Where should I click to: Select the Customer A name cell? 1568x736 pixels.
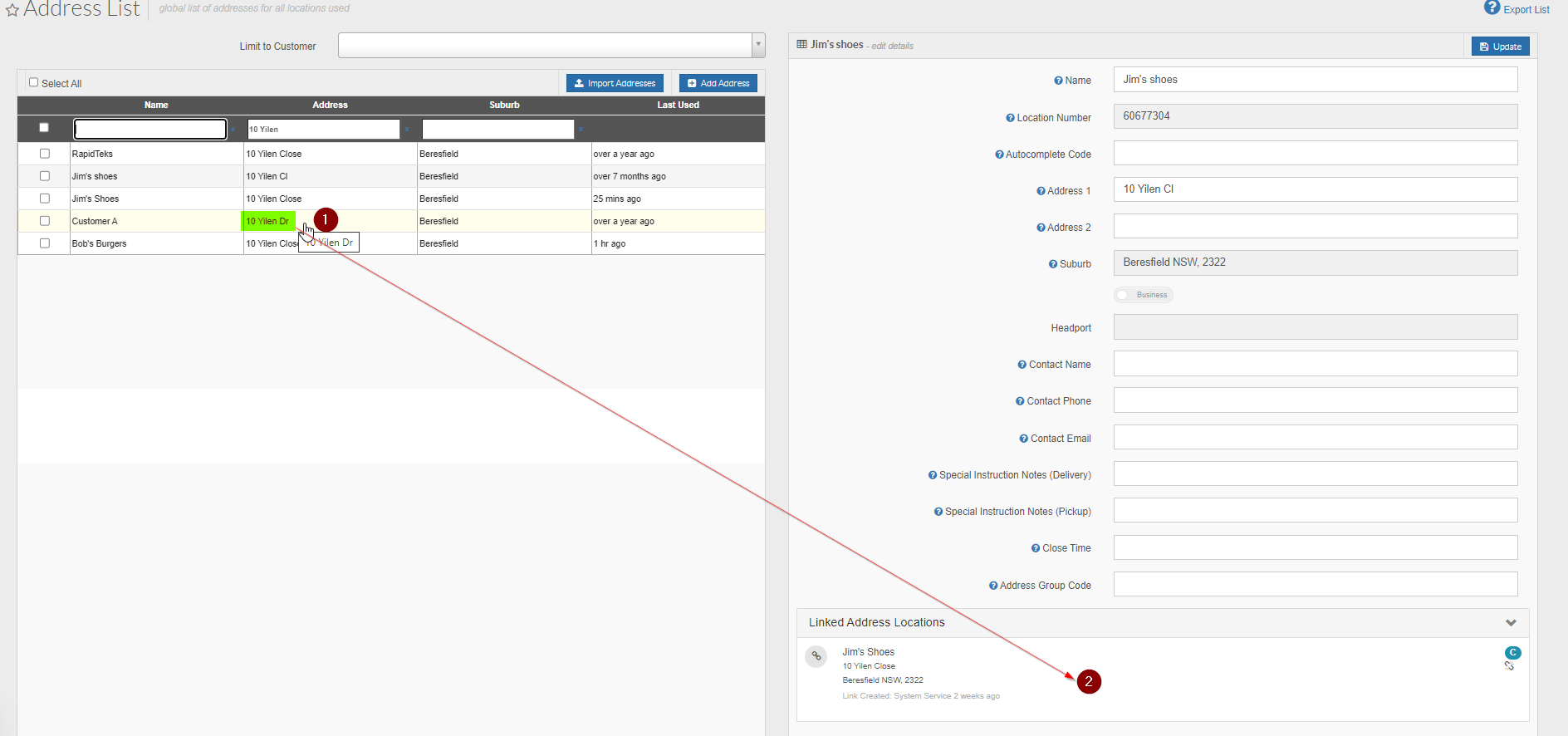[156, 221]
